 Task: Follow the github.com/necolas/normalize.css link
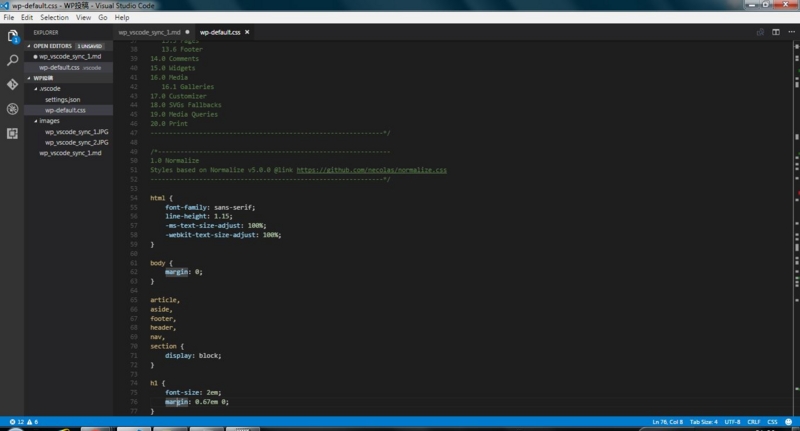tap(371, 170)
